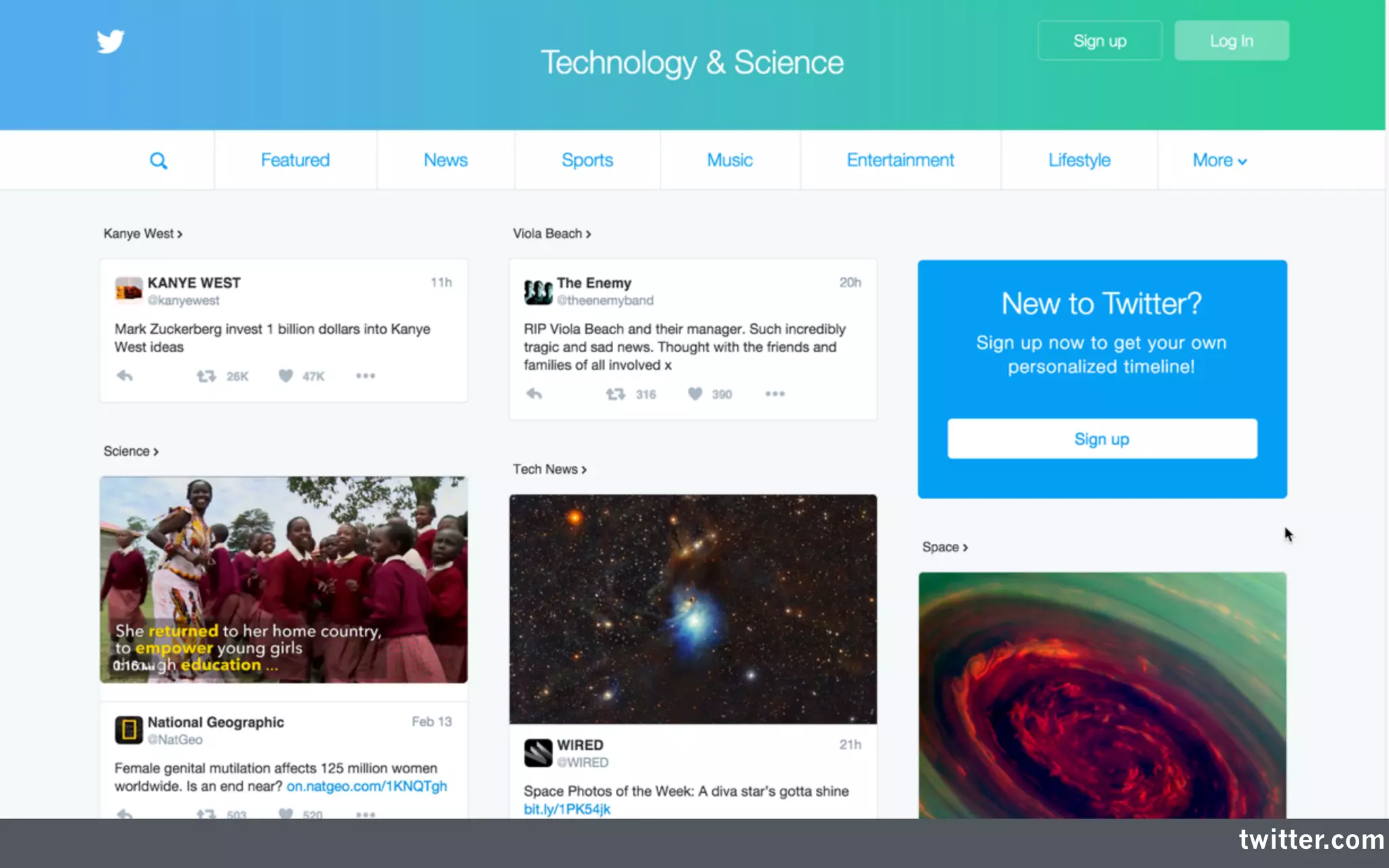Retweet the Kanye West tweet
The width and height of the screenshot is (1389, 868).
[x=206, y=376]
